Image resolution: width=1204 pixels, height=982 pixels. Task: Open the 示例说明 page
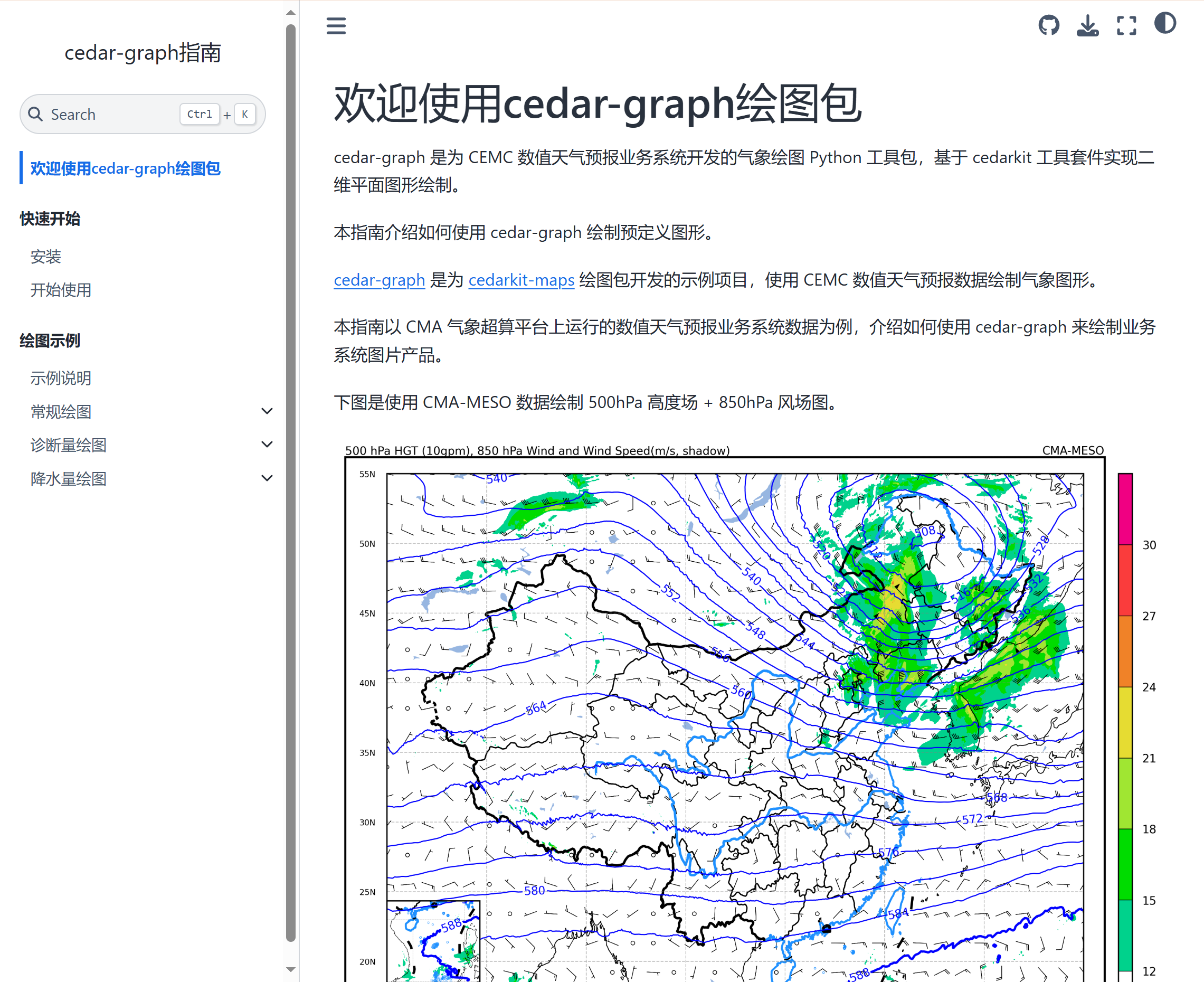(x=61, y=378)
